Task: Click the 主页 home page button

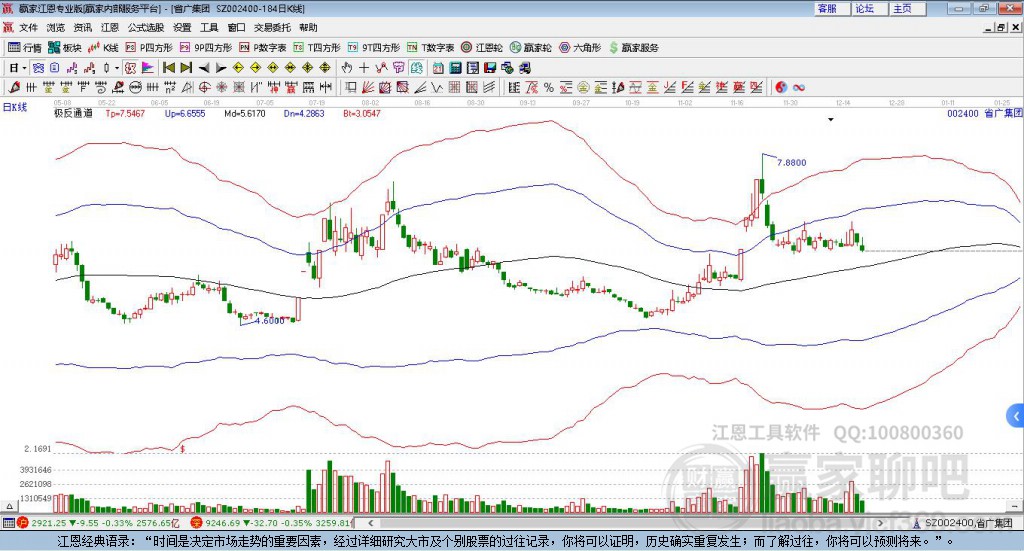Action: (908, 8)
